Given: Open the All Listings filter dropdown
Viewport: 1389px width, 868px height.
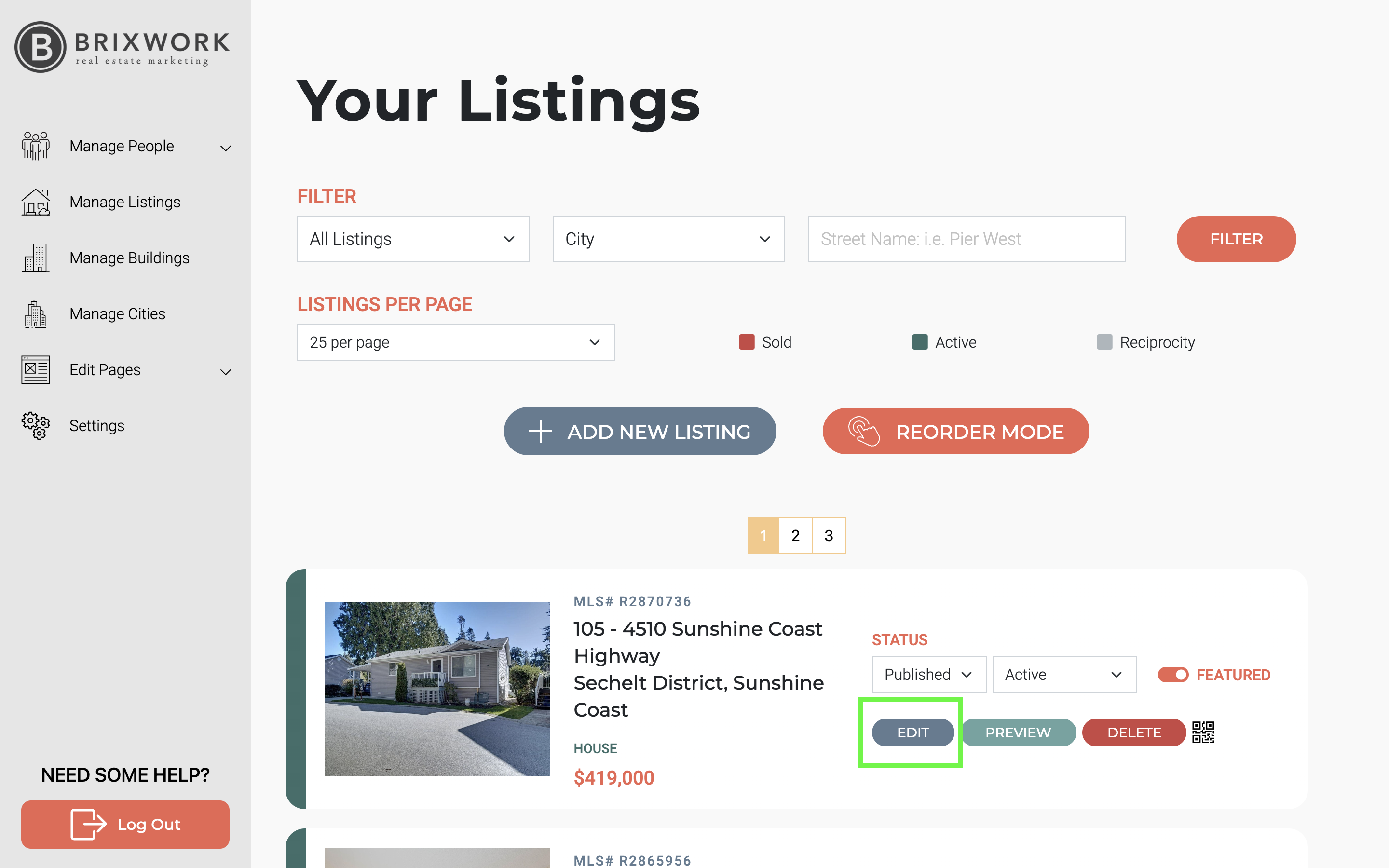Looking at the screenshot, I should pyautogui.click(x=413, y=239).
